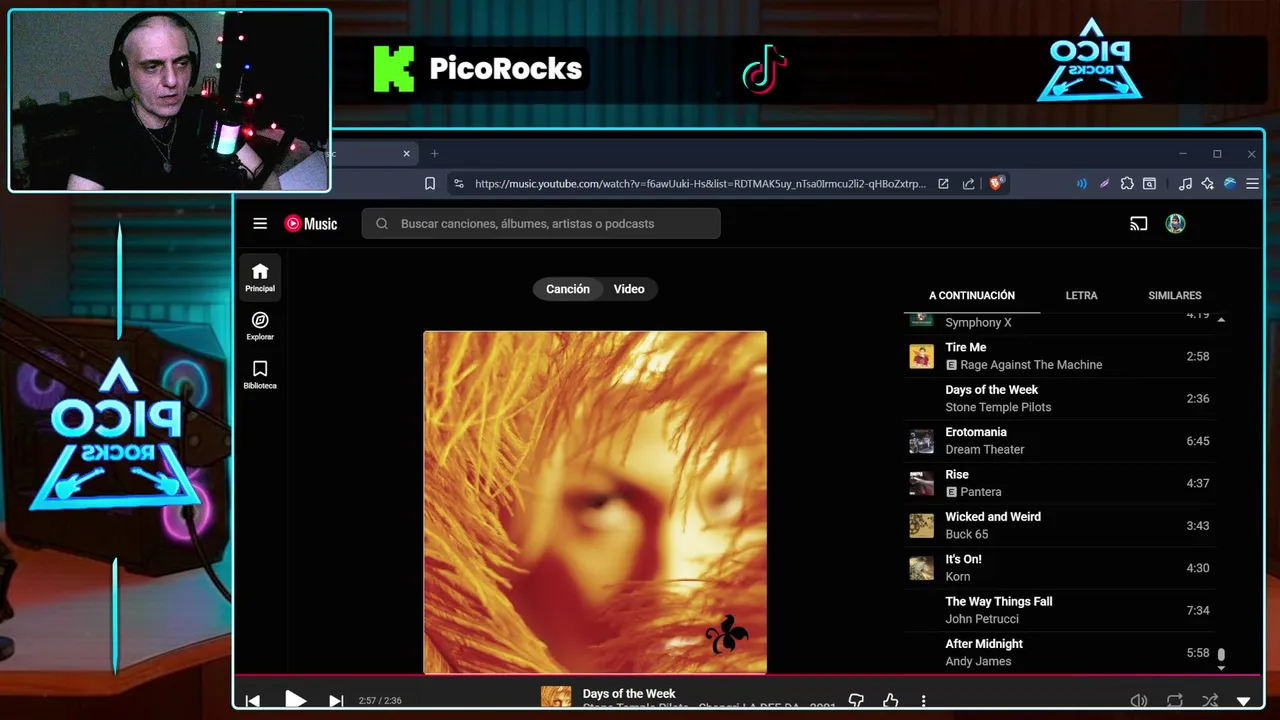Open a new browser tab
1280x720 pixels.
[434, 154]
